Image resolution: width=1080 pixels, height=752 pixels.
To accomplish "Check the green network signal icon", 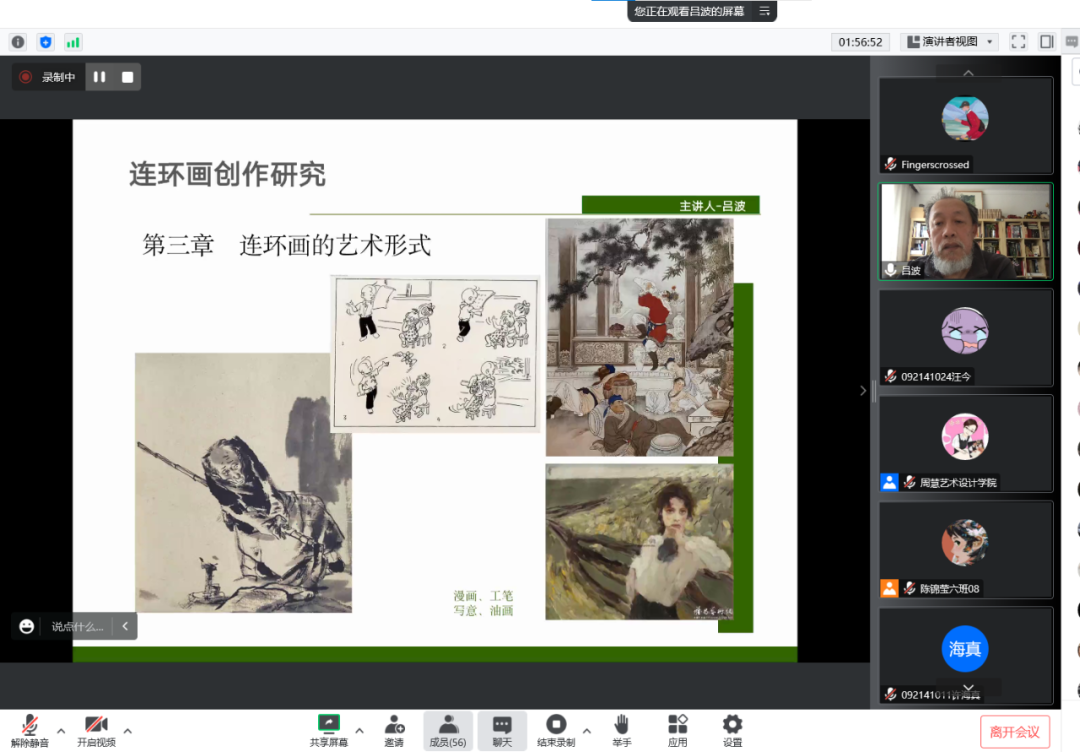I will coord(73,42).
